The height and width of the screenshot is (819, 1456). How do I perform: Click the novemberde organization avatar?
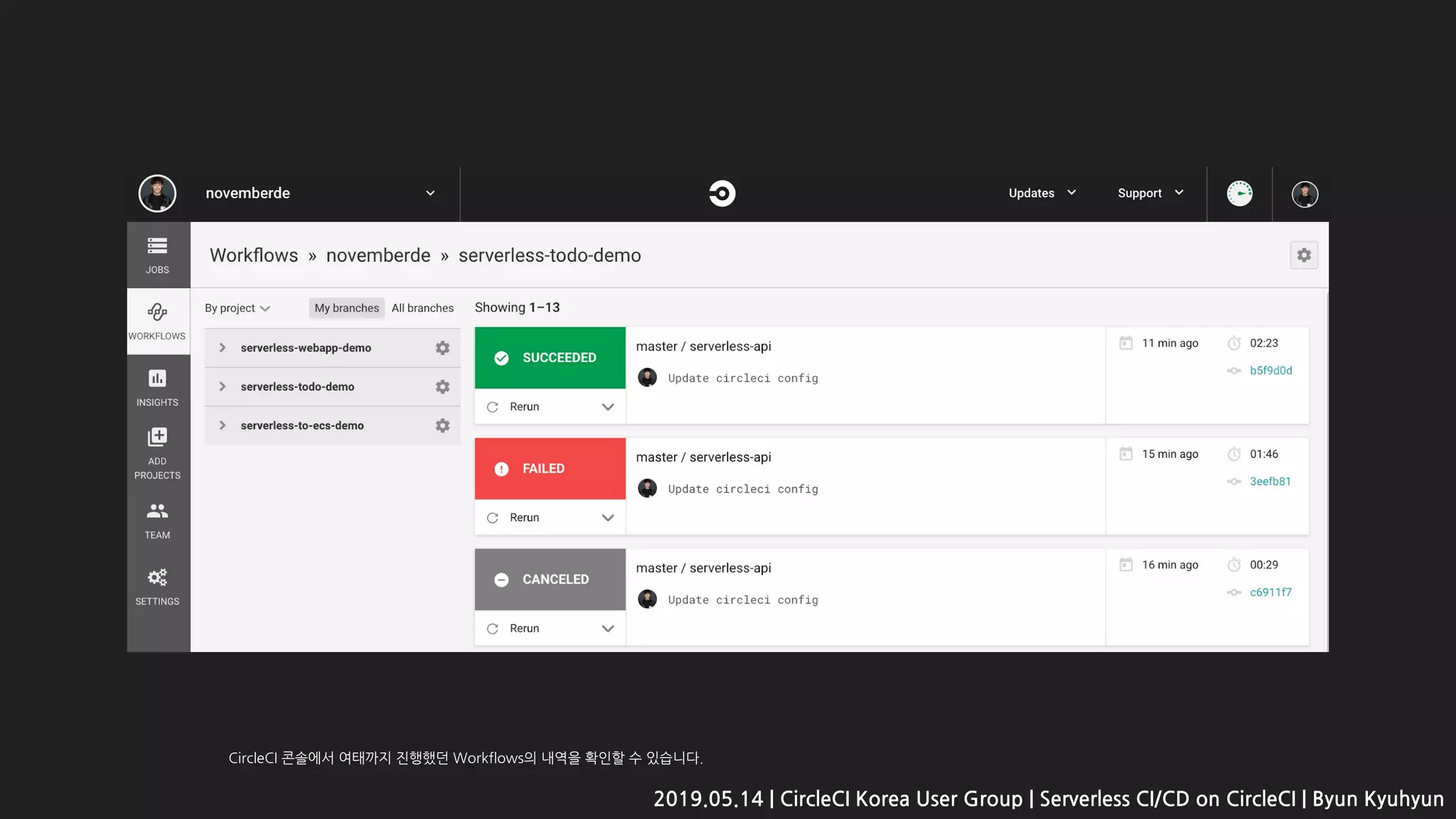[157, 193]
